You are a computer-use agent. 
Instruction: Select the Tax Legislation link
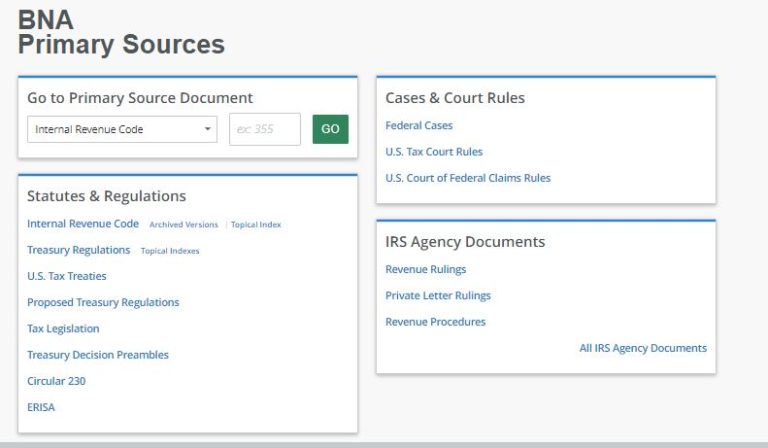[63, 328]
